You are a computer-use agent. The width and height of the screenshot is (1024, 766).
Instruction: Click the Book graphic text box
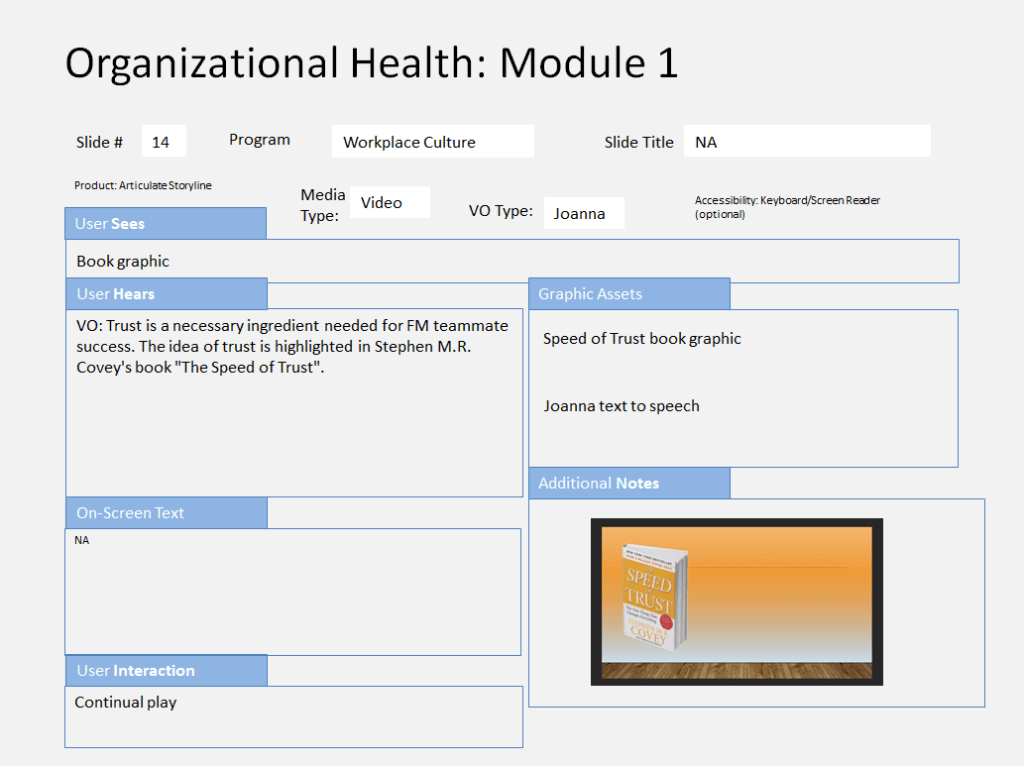click(511, 261)
